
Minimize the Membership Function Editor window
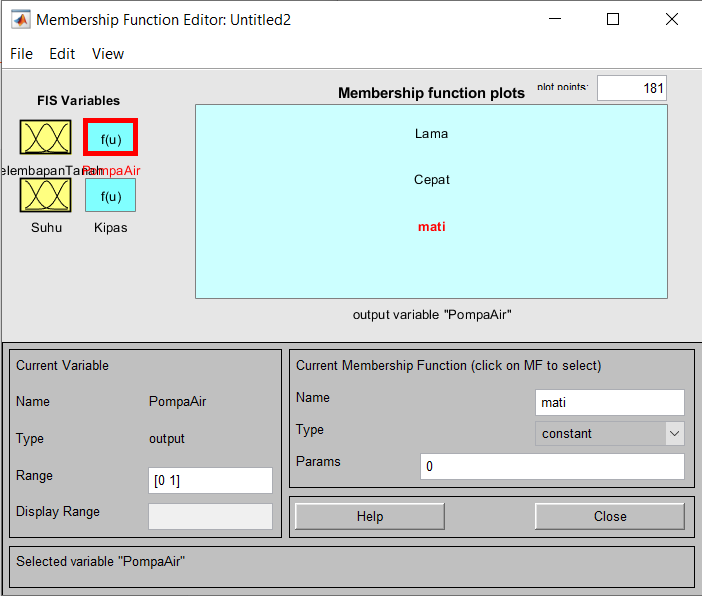pyautogui.click(x=555, y=19)
